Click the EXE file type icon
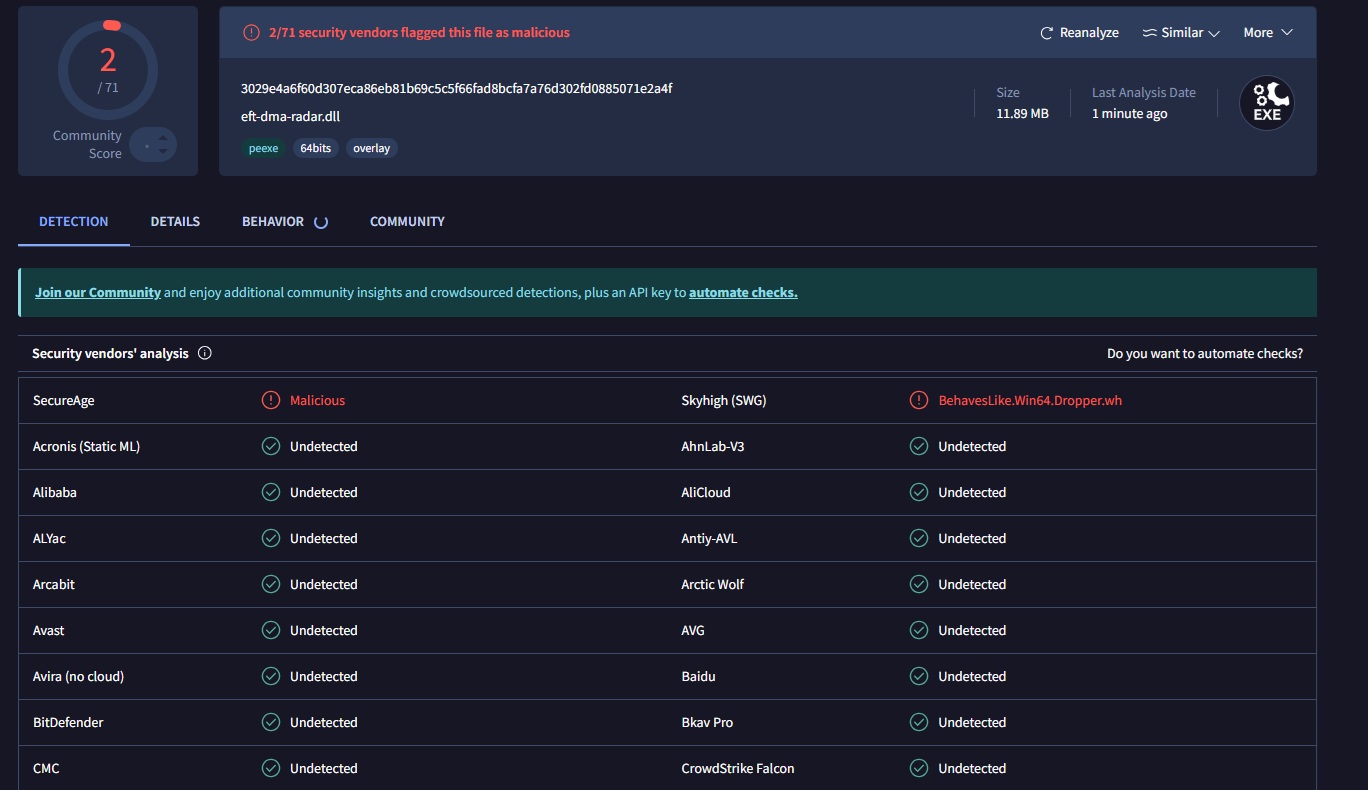This screenshot has width=1368, height=790. [1267, 104]
